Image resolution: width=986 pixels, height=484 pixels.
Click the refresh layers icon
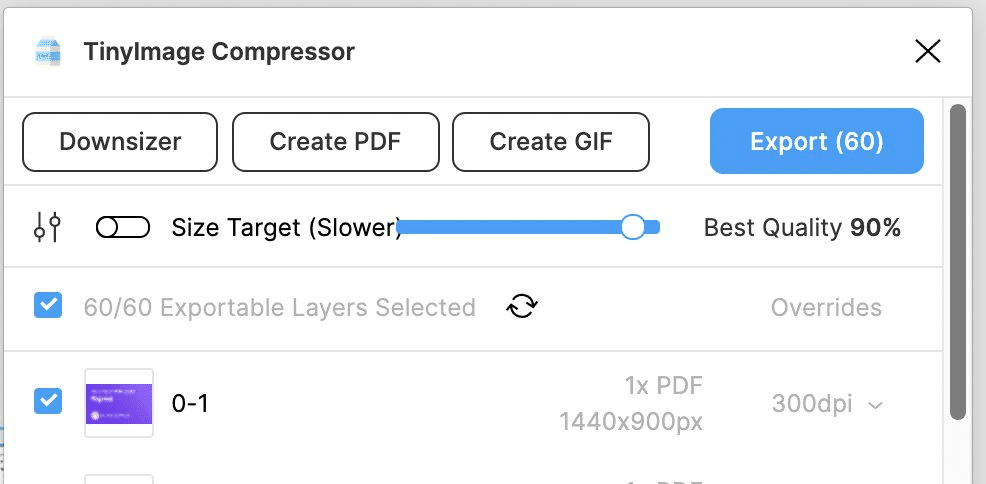click(522, 306)
